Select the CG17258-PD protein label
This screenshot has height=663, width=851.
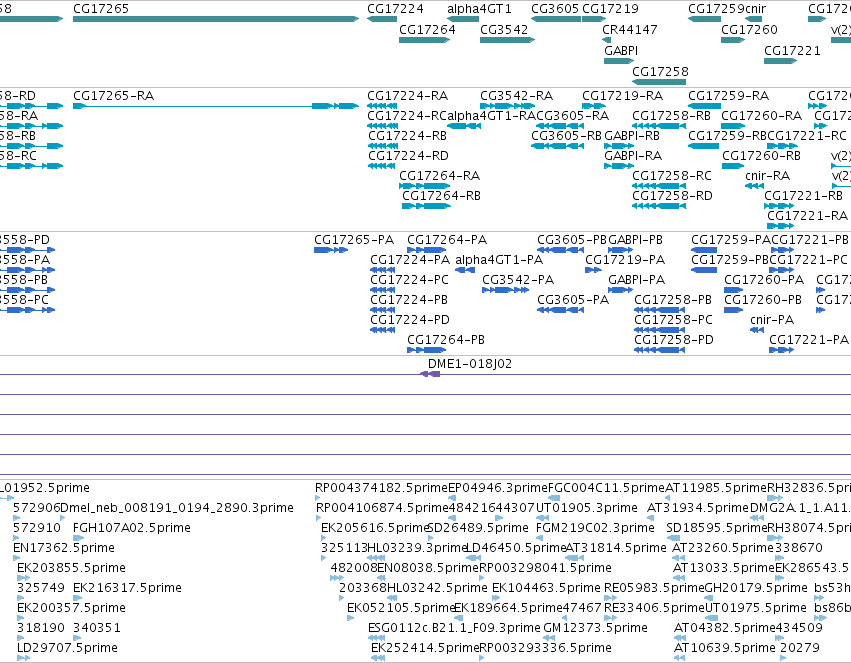tap(674, 340)
